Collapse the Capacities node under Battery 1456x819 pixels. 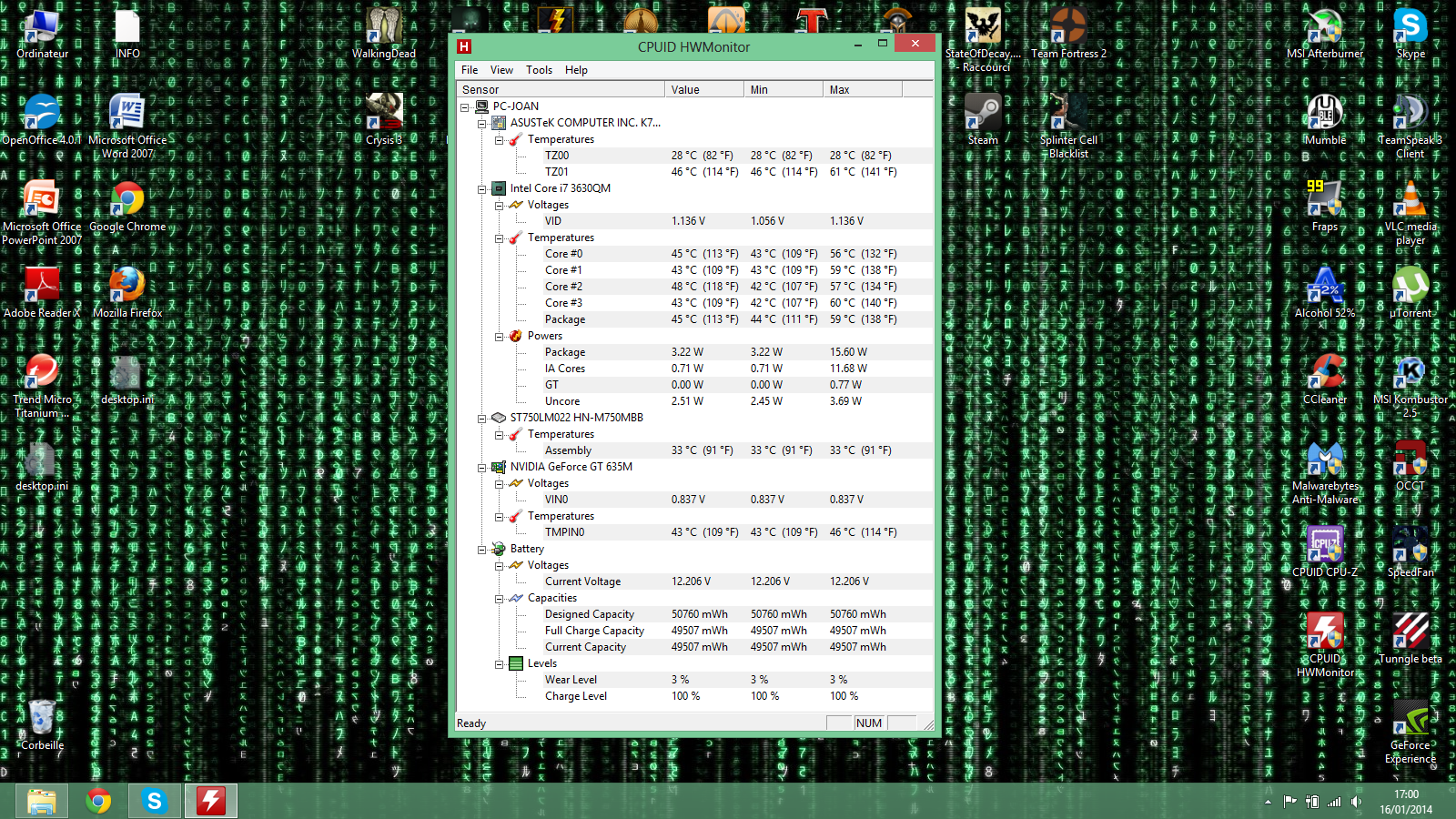[500, 598]
